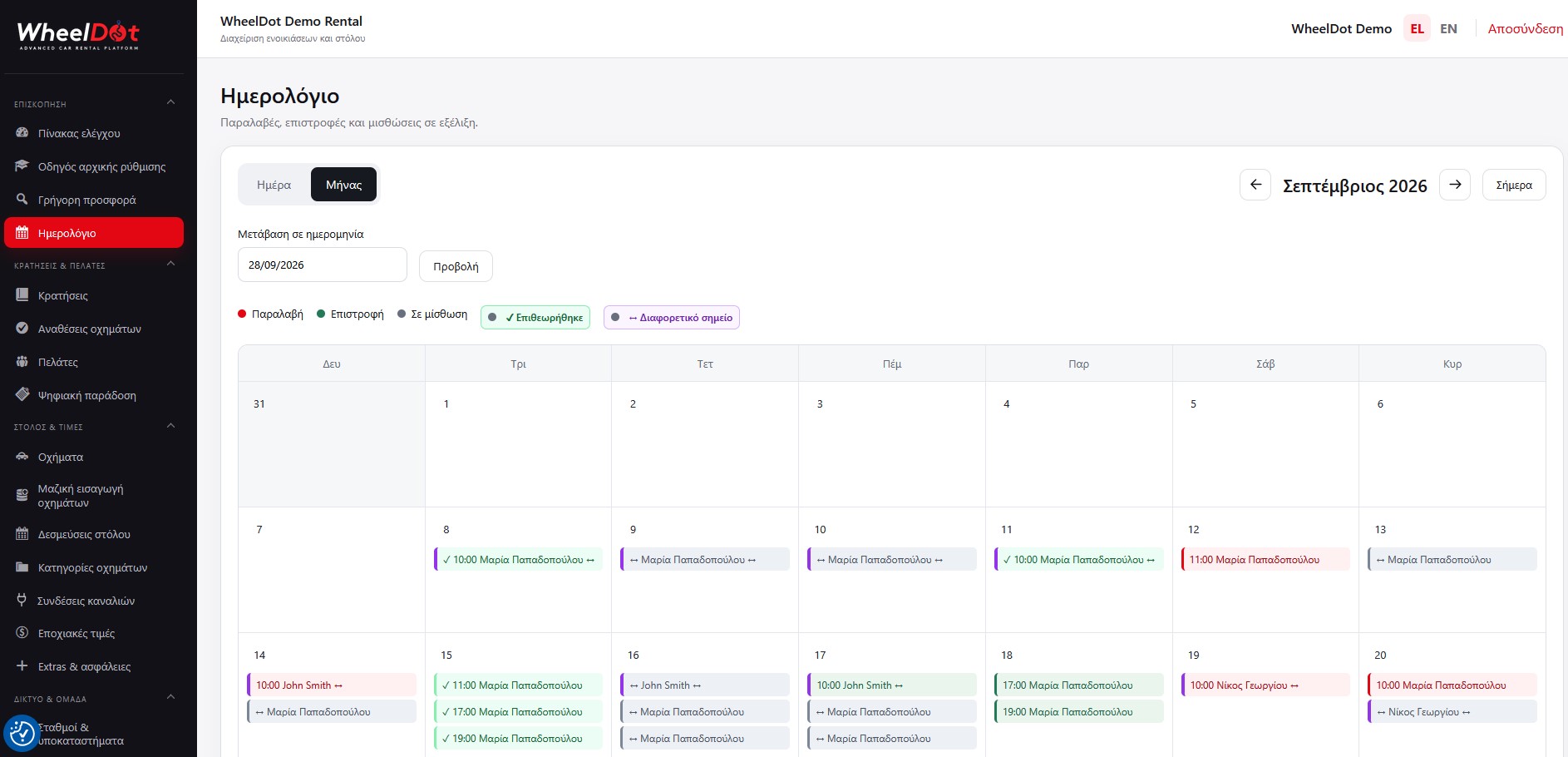Click the cookie consent badge icon
The height and width of the screenshot is (757, 1568).
[22, 734]
